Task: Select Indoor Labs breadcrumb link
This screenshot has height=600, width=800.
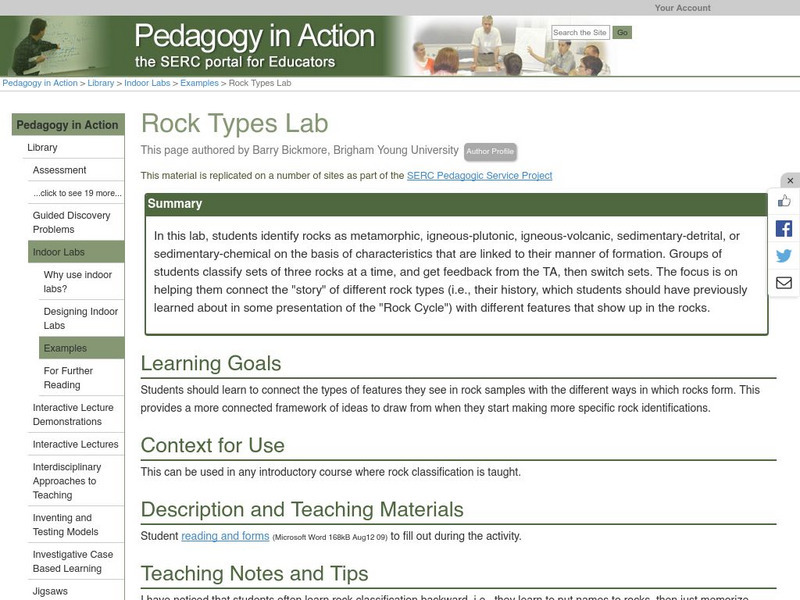Action: [x=147, y=83]
